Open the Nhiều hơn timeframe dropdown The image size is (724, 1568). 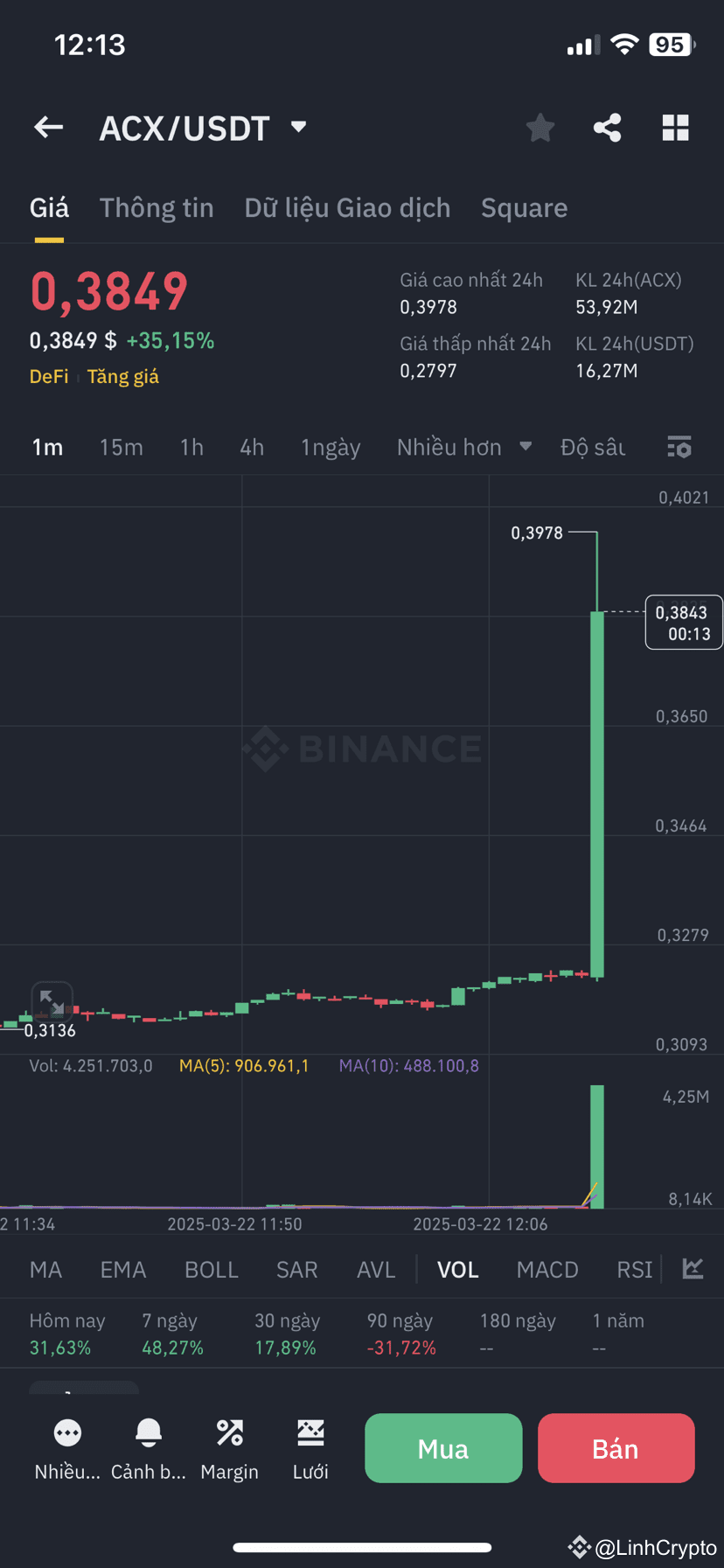pyautogui.click(x=463, y=447)
